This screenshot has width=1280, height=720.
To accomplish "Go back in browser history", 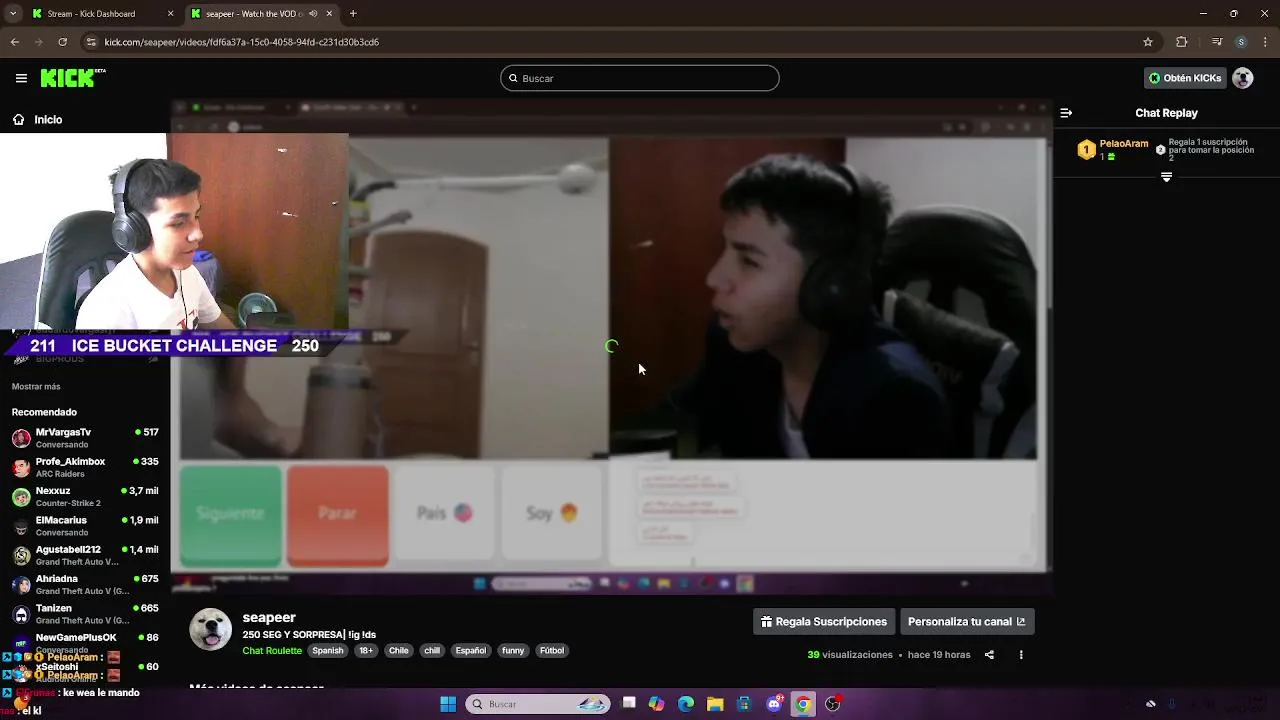I will pos(14,42).
